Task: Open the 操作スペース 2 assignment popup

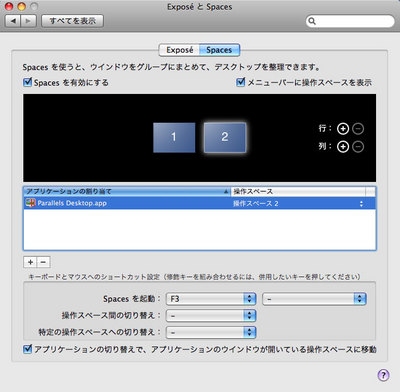Action: 298,203
